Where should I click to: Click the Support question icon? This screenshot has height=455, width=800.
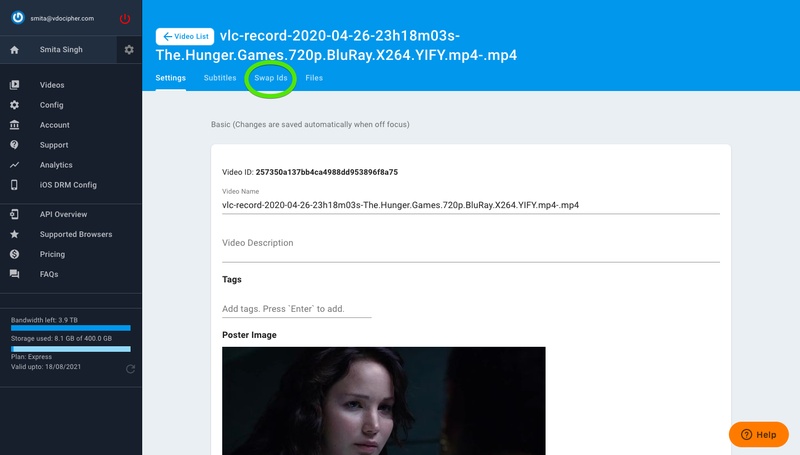14,145
